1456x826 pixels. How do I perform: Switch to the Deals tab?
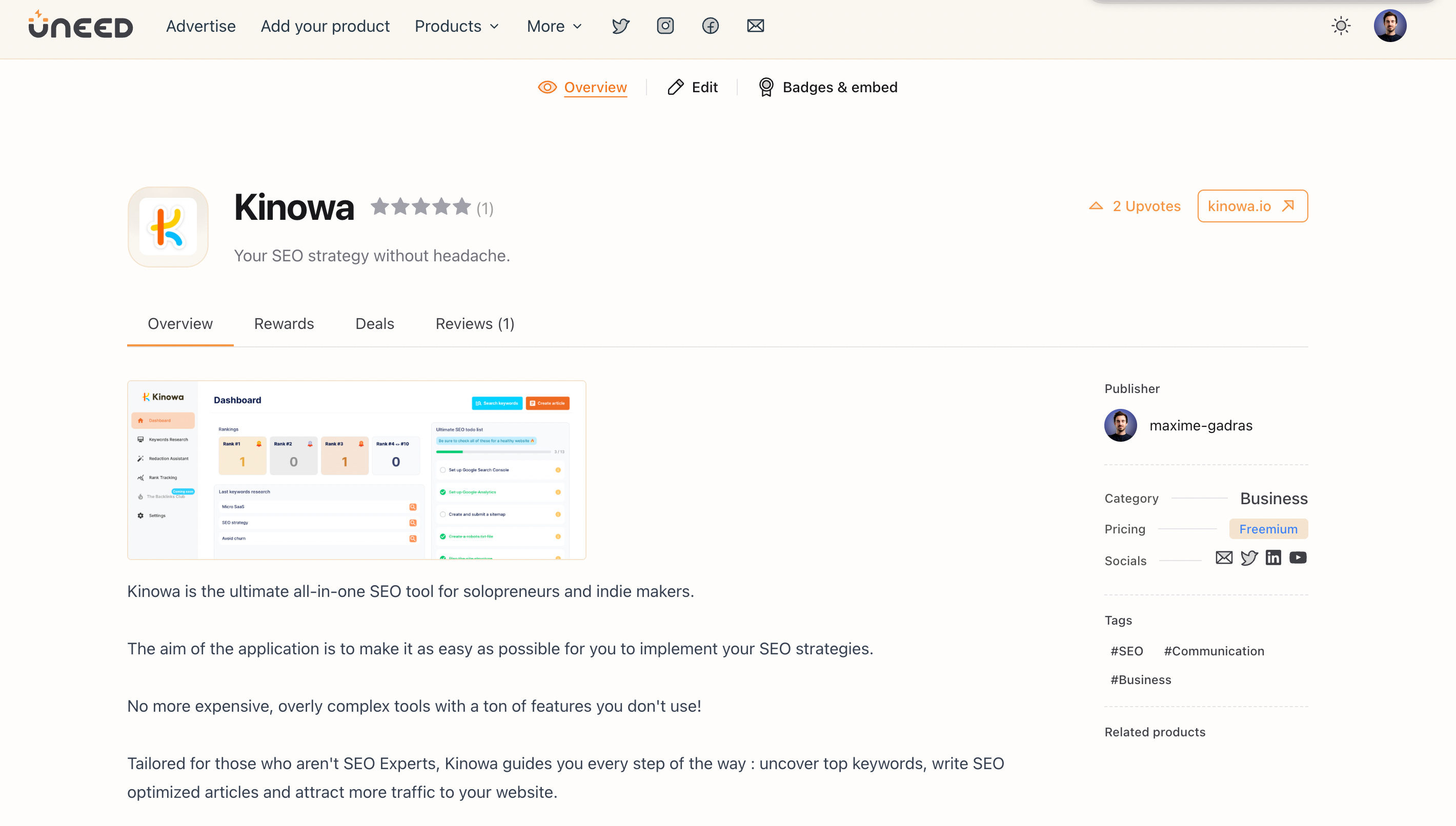click(374, 324)
